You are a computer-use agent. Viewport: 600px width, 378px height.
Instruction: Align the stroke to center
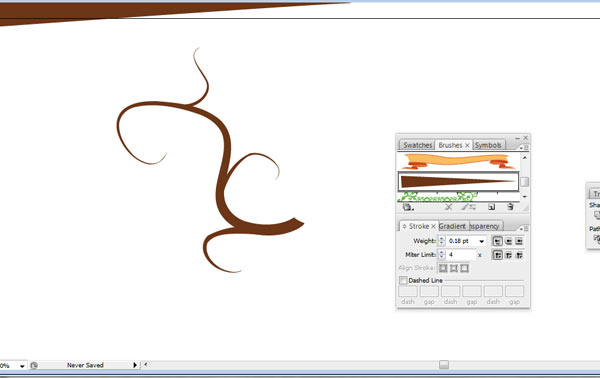coord(443,268)
